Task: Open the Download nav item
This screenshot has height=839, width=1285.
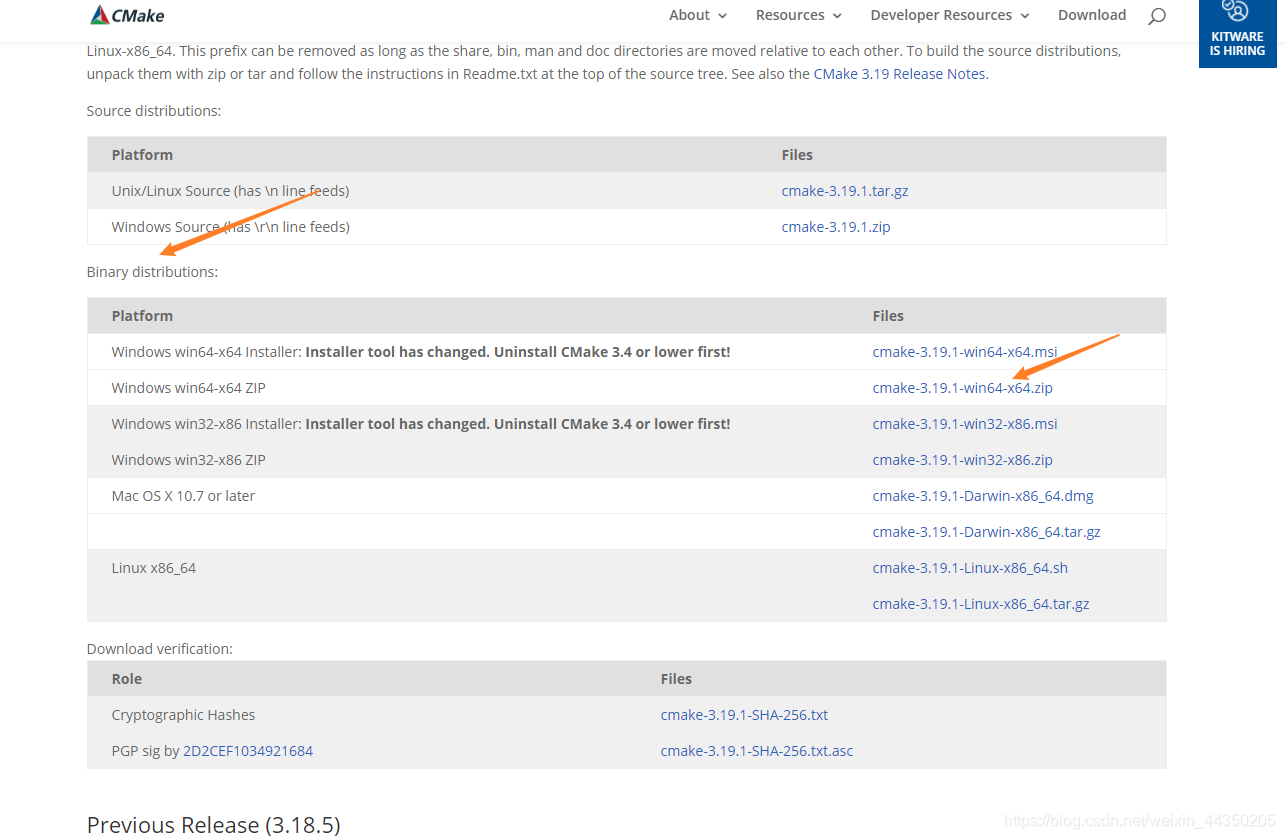Action: click(1092, 15)
